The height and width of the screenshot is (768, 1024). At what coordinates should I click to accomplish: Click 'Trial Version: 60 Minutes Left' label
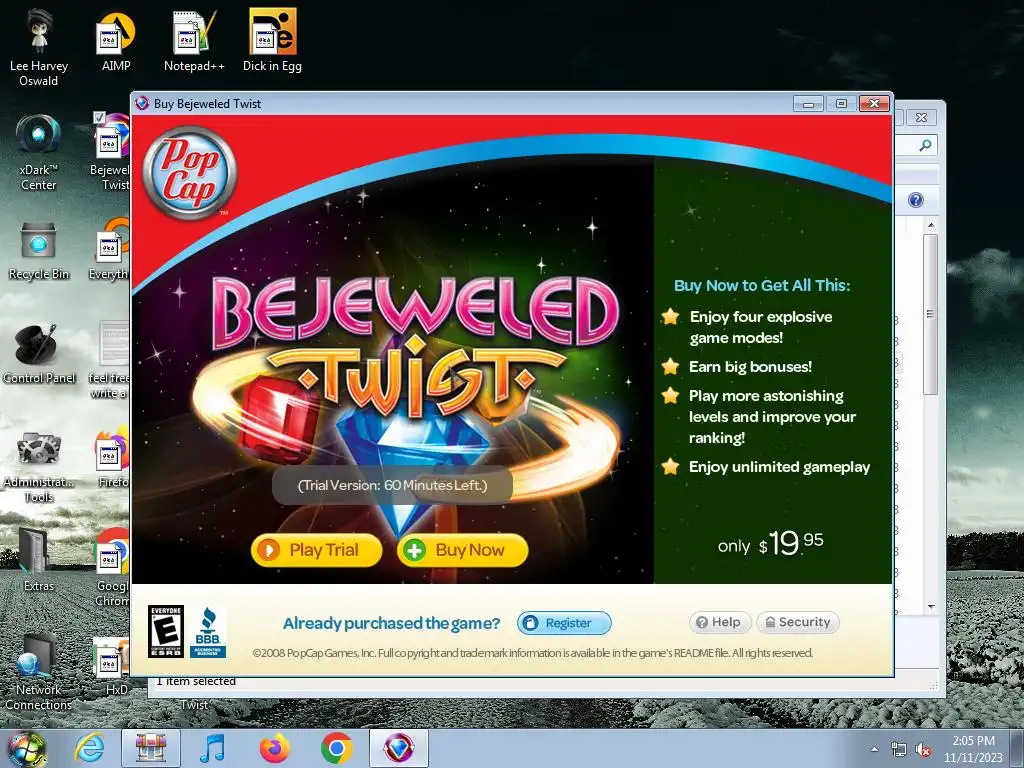click(392, 485)
